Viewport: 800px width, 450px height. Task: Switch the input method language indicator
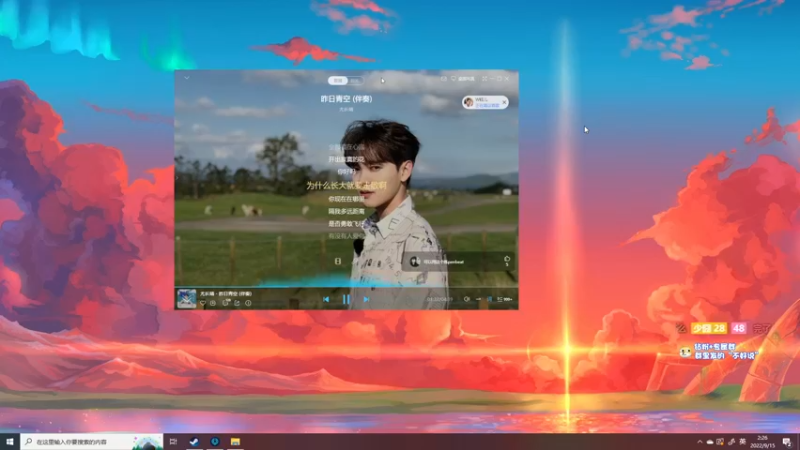(742, 442)
